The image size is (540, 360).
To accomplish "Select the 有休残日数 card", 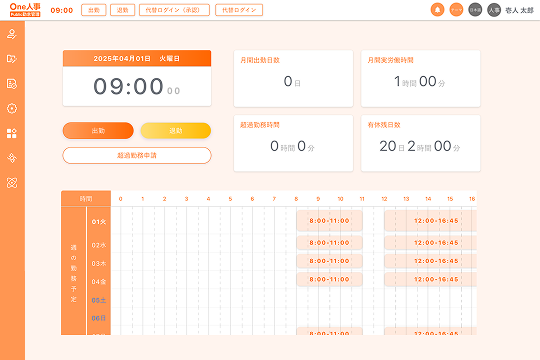I will tap(420, 143).
